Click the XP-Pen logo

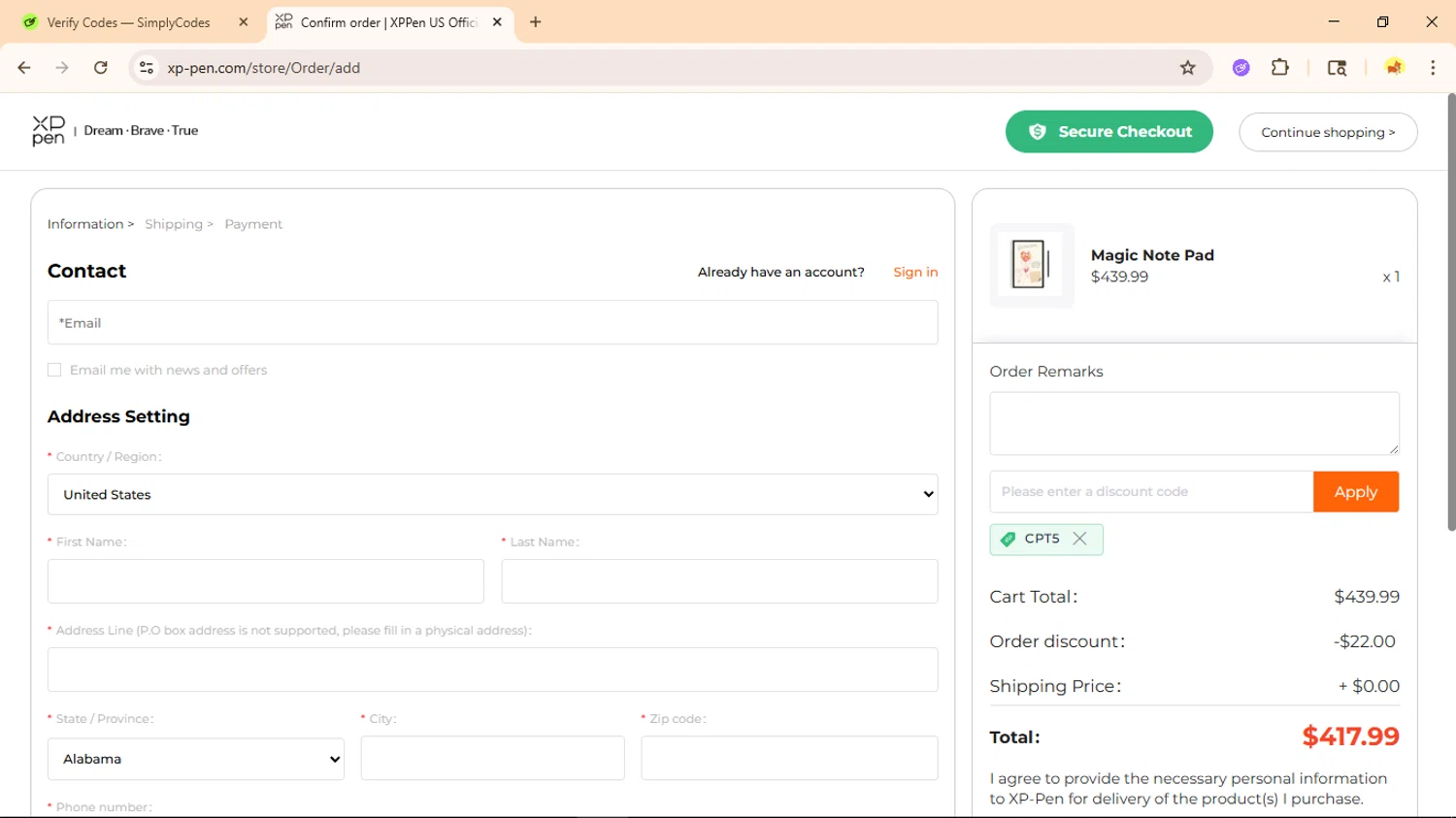49,130
